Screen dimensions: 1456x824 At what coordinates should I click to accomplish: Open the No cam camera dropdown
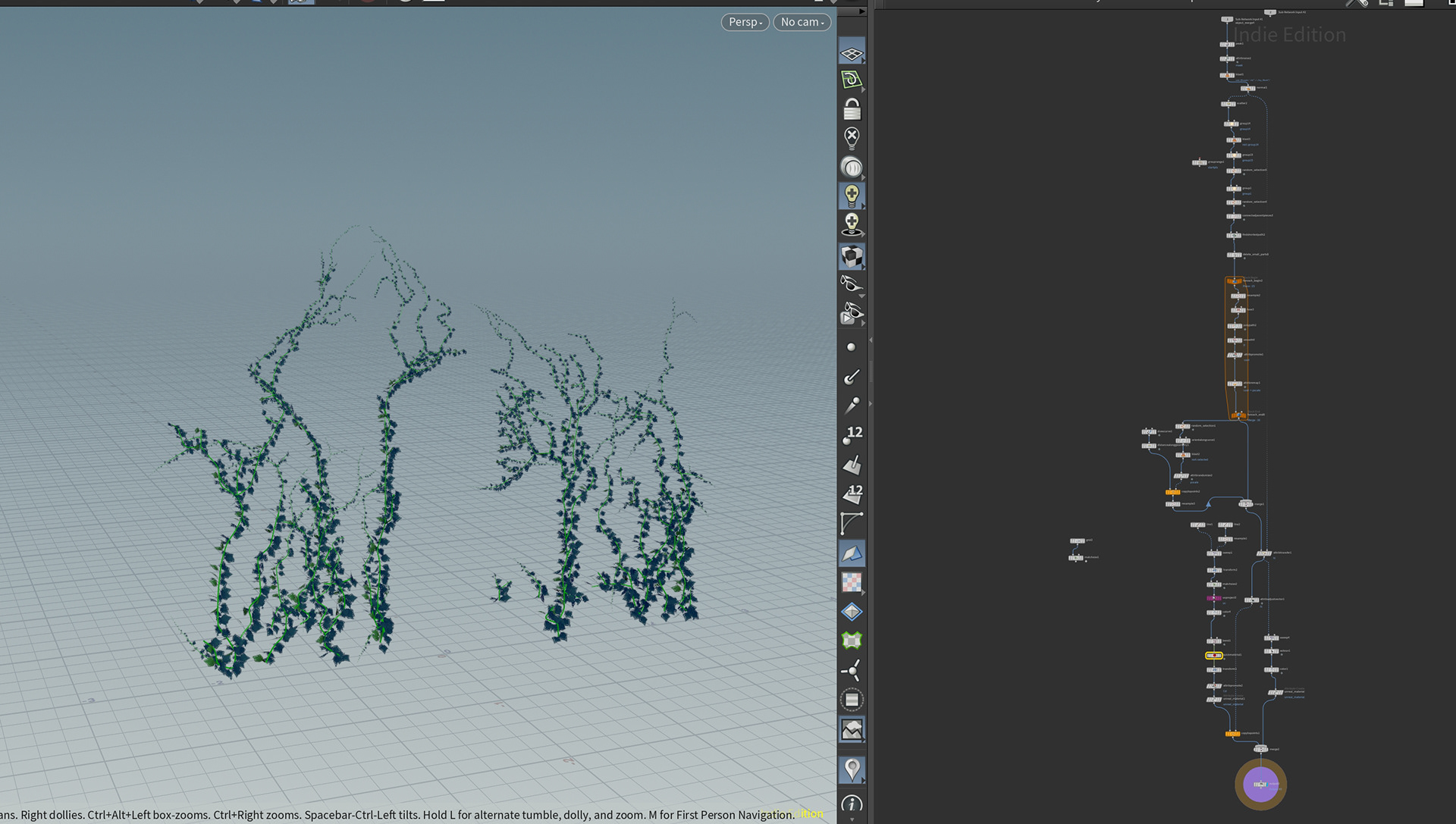pyautogui.click(x=802, y=22)
